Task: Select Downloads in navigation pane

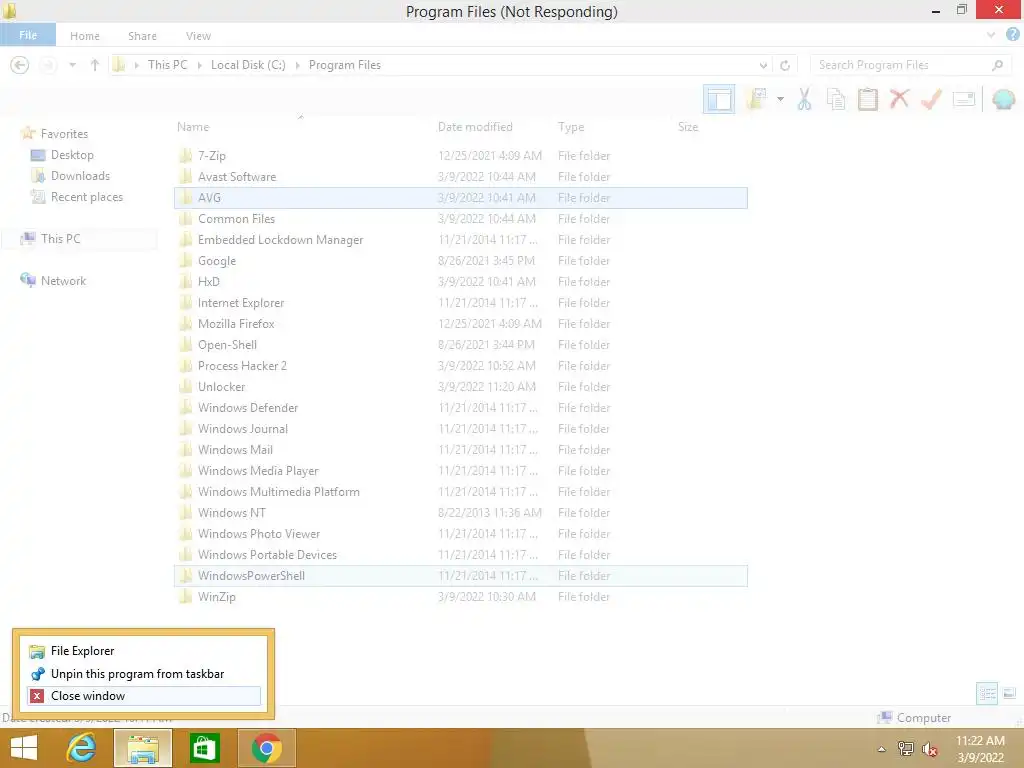Action: (80, 176)
